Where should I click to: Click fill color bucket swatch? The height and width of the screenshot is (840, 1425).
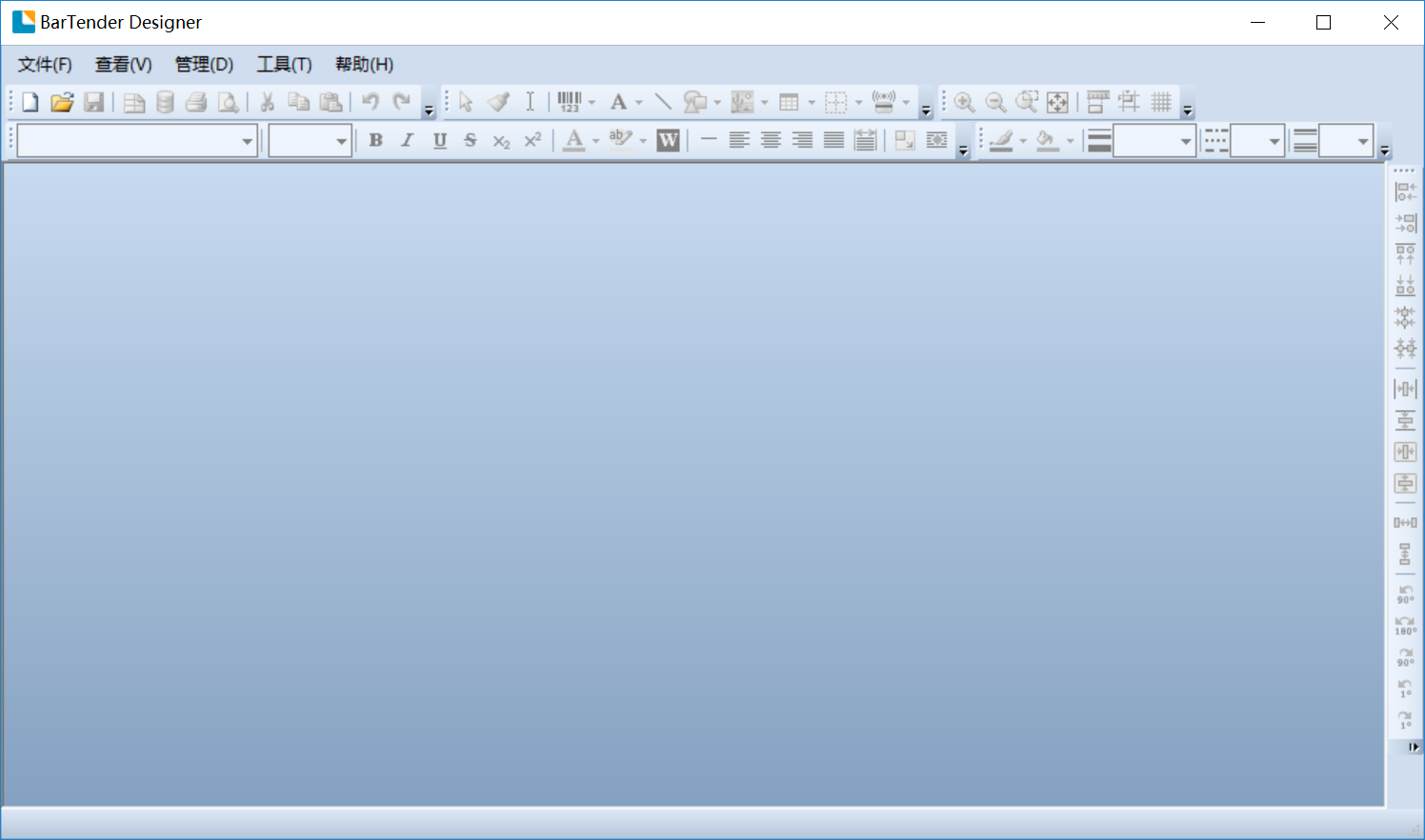click(x=1047, y=141)
